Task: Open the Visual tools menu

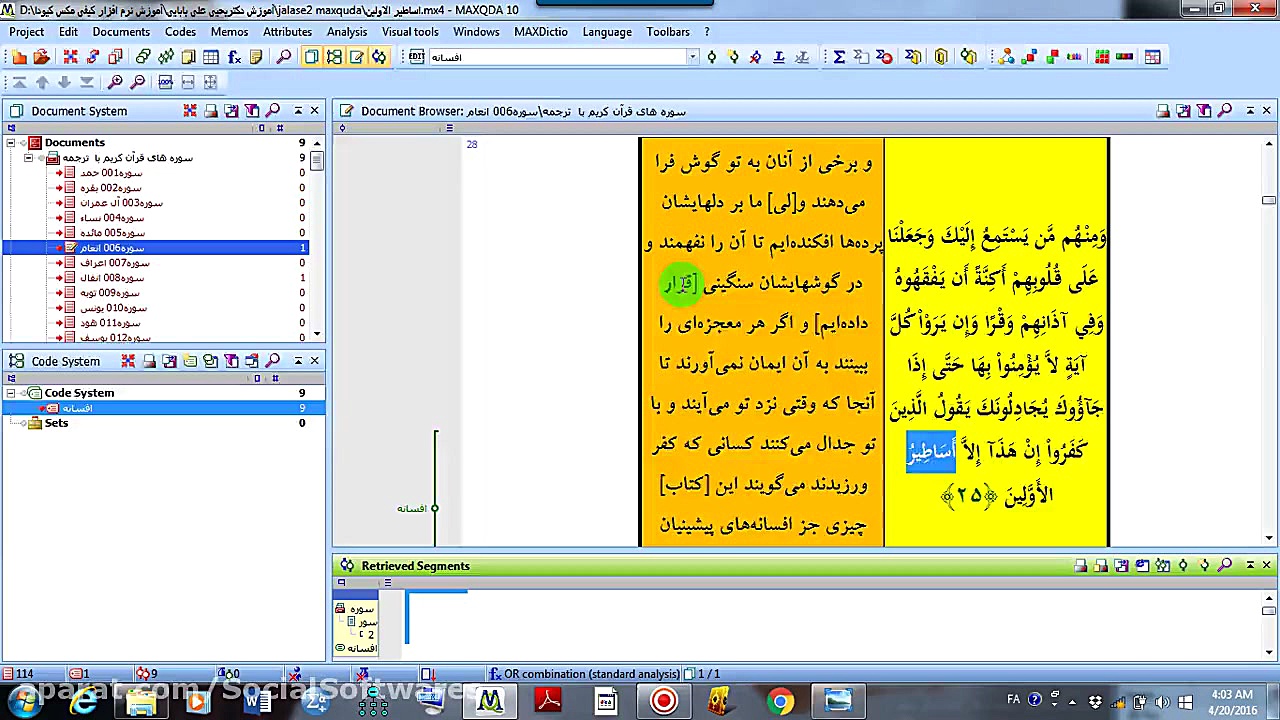Action: click(x=410, y=31)
